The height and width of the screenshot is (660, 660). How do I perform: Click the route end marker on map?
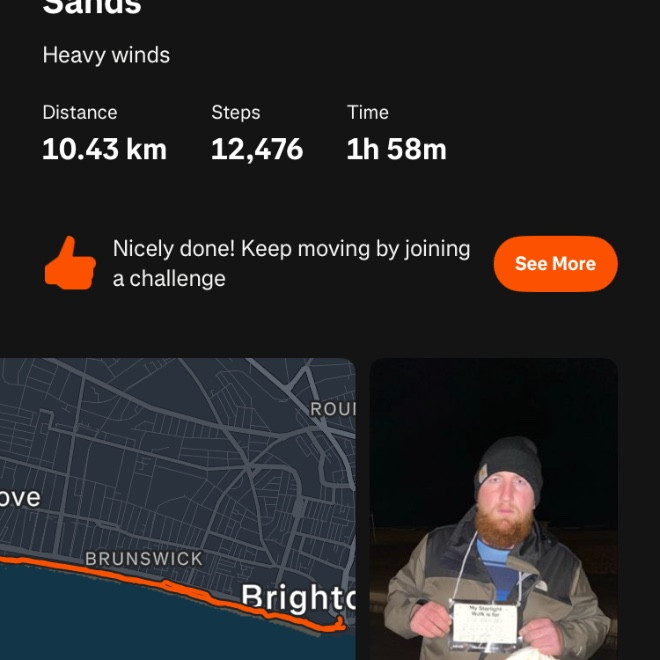340,623
